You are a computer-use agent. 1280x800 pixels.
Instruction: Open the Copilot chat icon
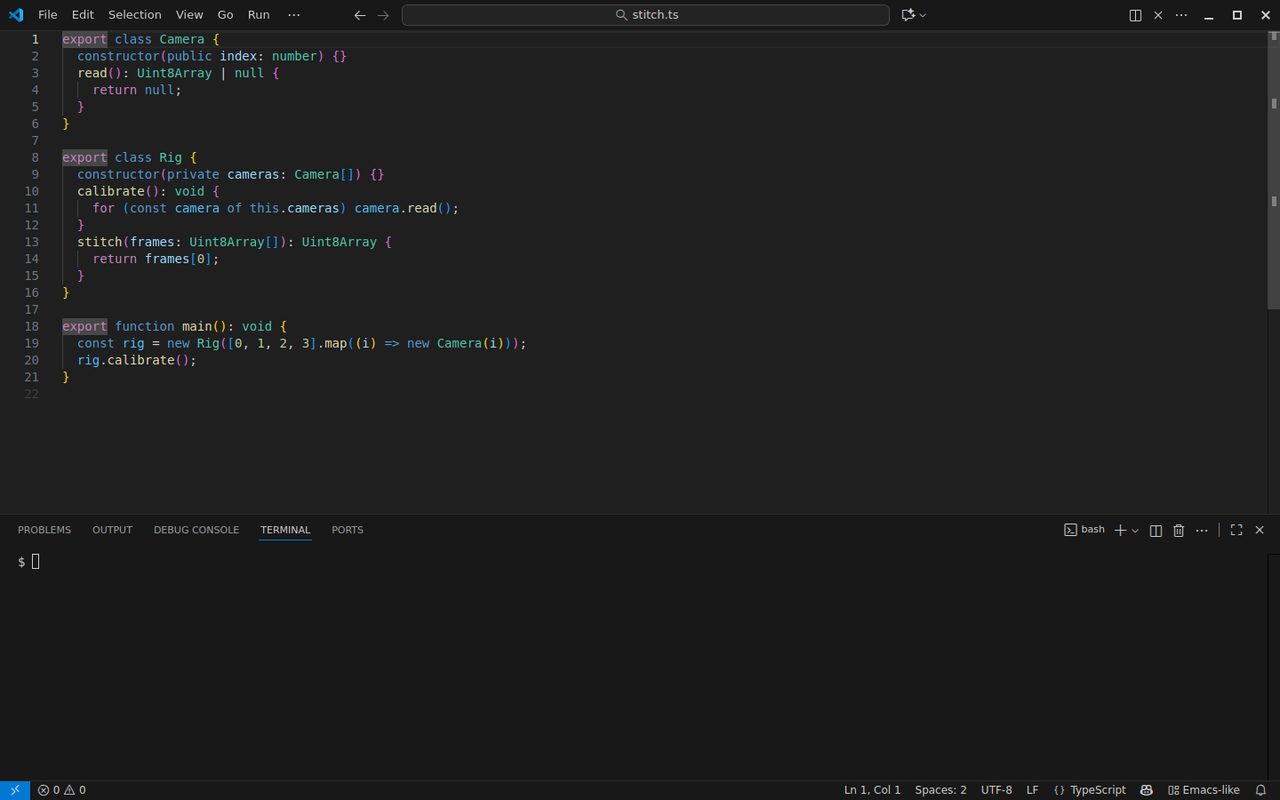point(908,15)
